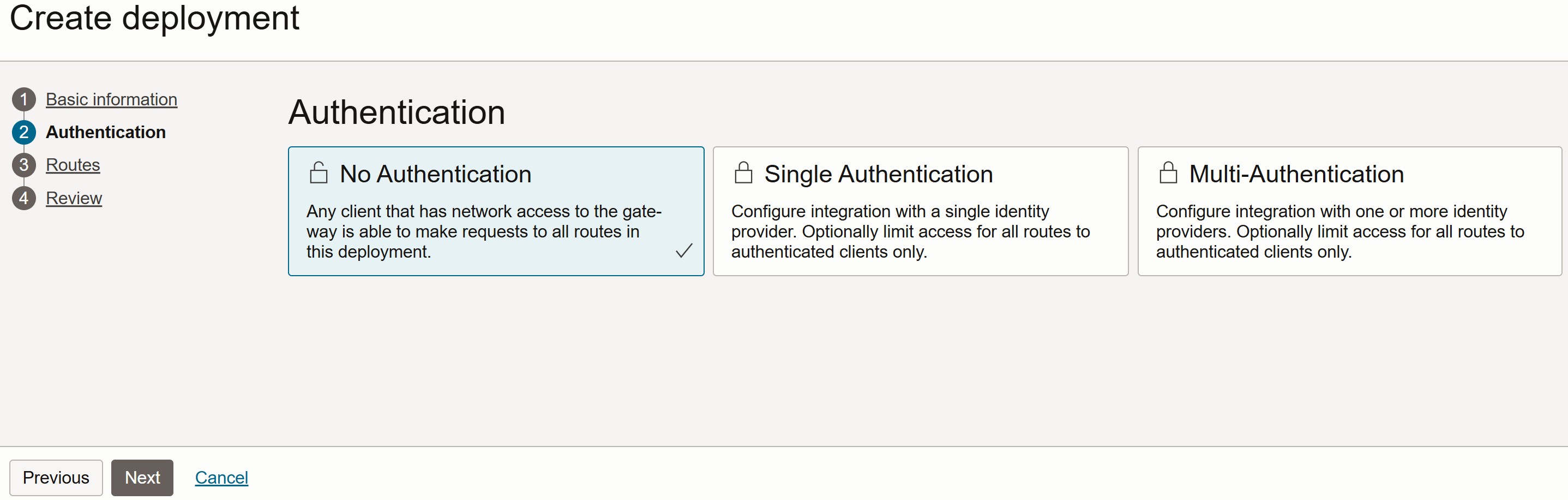Viewport: 1568px width, 500px height.
Task: Choose the Single Authentication option card
Action: click(920, 211)
